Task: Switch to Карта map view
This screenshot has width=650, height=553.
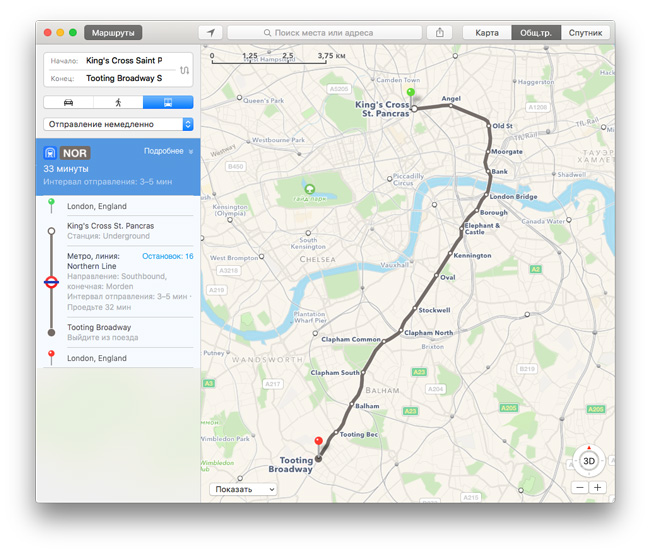Action: pos(487,33)
